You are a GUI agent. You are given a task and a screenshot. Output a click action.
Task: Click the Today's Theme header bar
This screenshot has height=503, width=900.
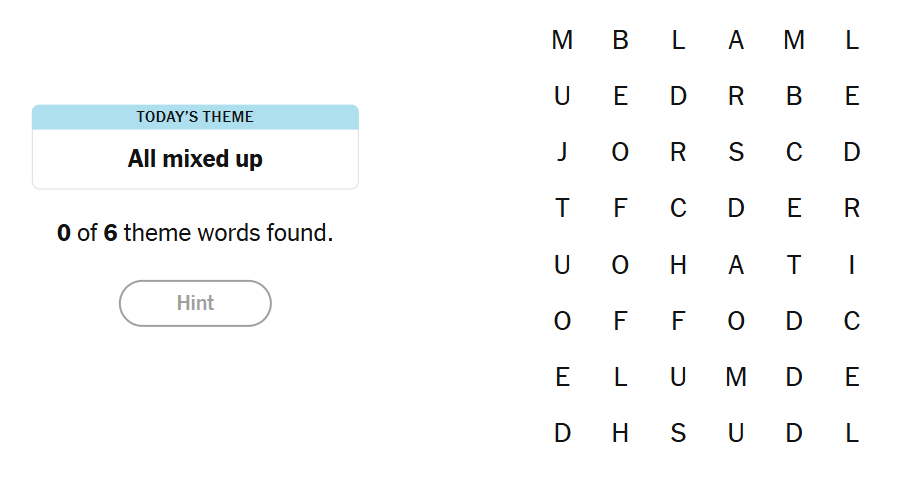pyautogui.click(x=195, y=117)
